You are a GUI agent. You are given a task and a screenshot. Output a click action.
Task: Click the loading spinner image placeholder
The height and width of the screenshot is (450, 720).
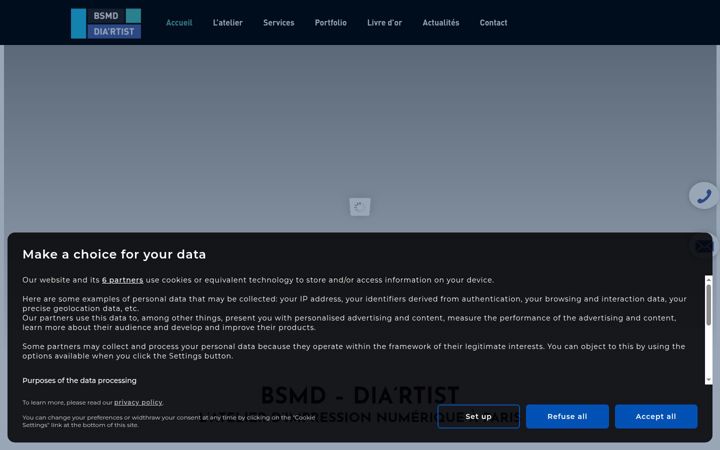pos(360,207)
